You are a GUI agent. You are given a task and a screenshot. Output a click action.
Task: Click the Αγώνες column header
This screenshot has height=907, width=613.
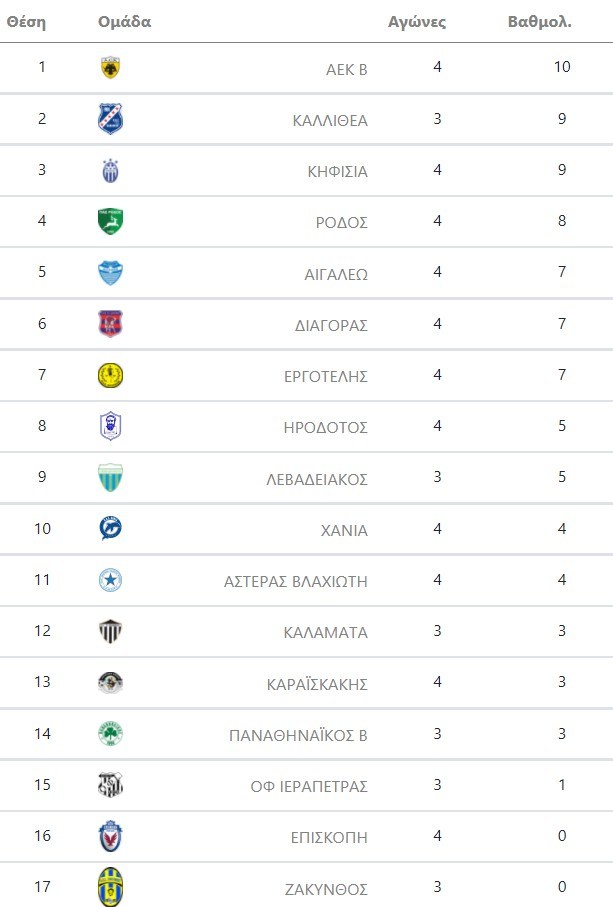coord(417,21)
